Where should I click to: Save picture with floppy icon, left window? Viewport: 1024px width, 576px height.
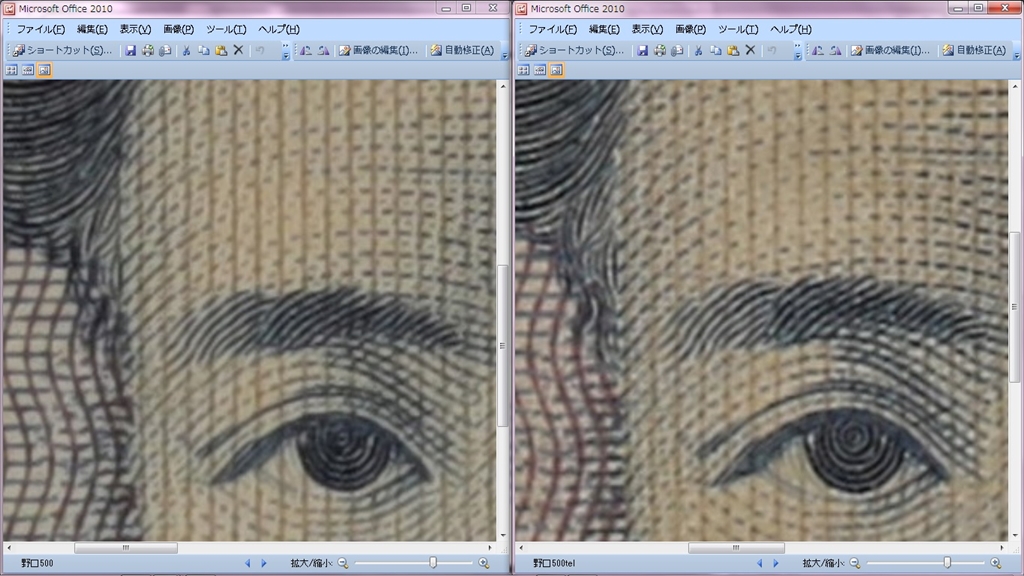131,50
